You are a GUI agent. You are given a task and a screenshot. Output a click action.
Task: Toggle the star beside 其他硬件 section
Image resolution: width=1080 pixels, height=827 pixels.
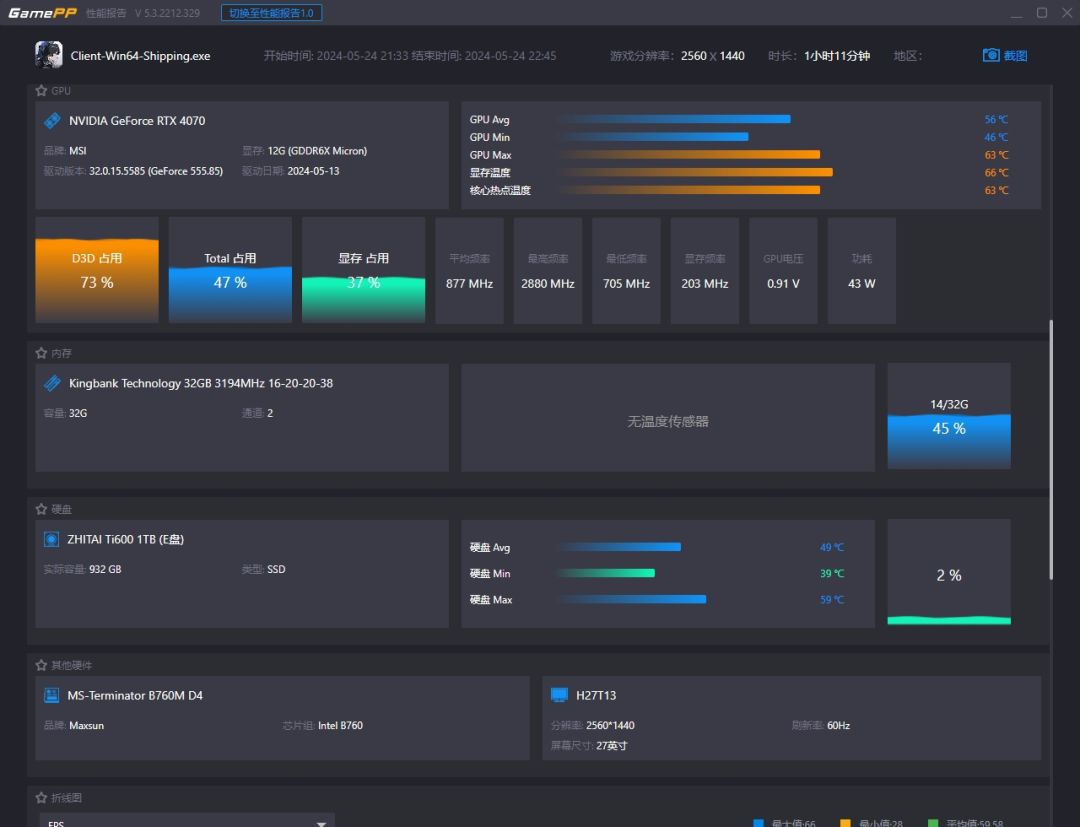click(x=41, y=665)
